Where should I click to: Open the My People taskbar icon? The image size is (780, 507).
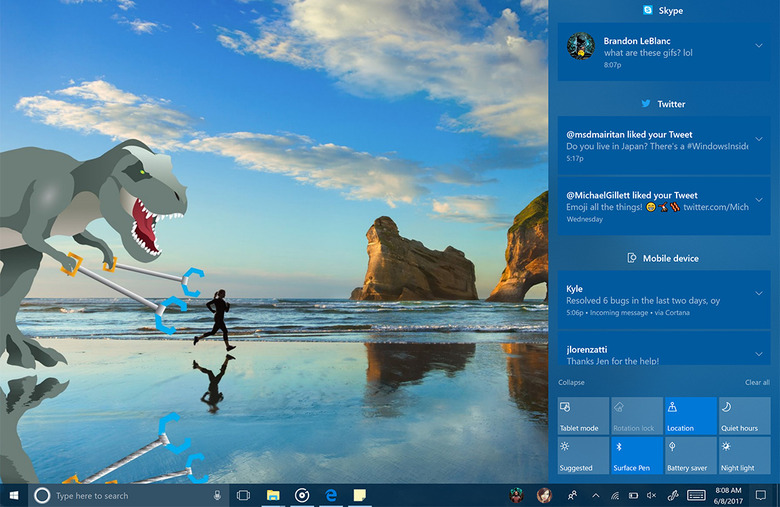[572, 495]
